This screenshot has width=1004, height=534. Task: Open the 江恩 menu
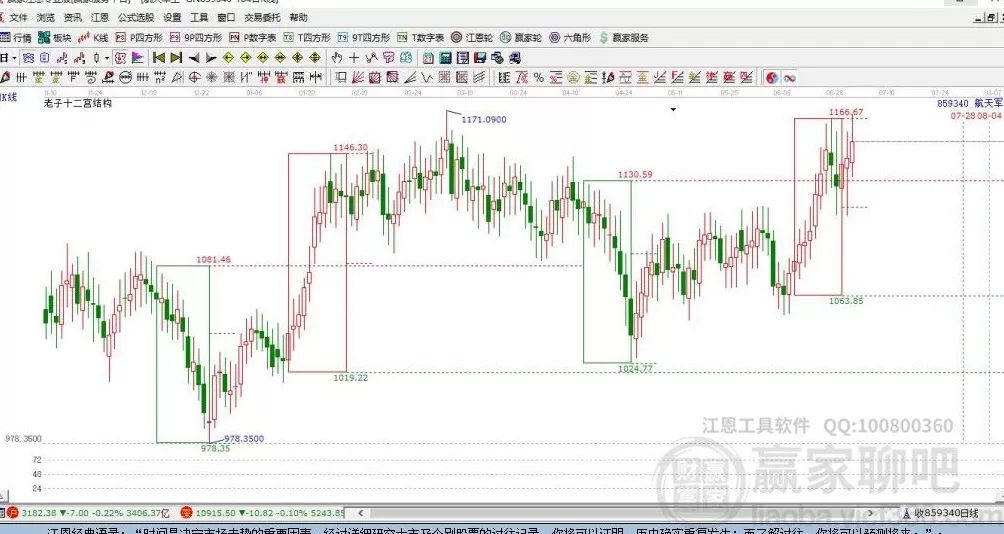[x=100, y=18]
